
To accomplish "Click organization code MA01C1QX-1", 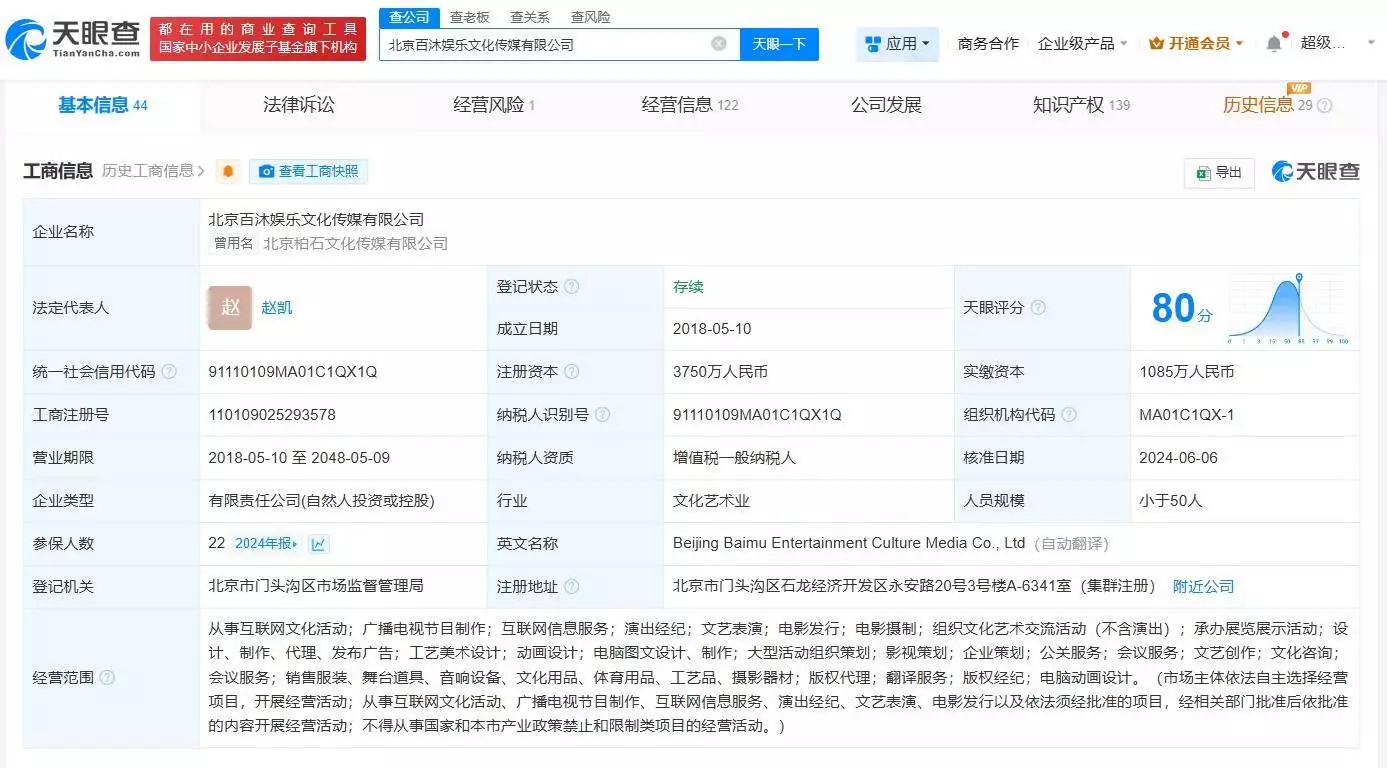I will [1187, 415].
